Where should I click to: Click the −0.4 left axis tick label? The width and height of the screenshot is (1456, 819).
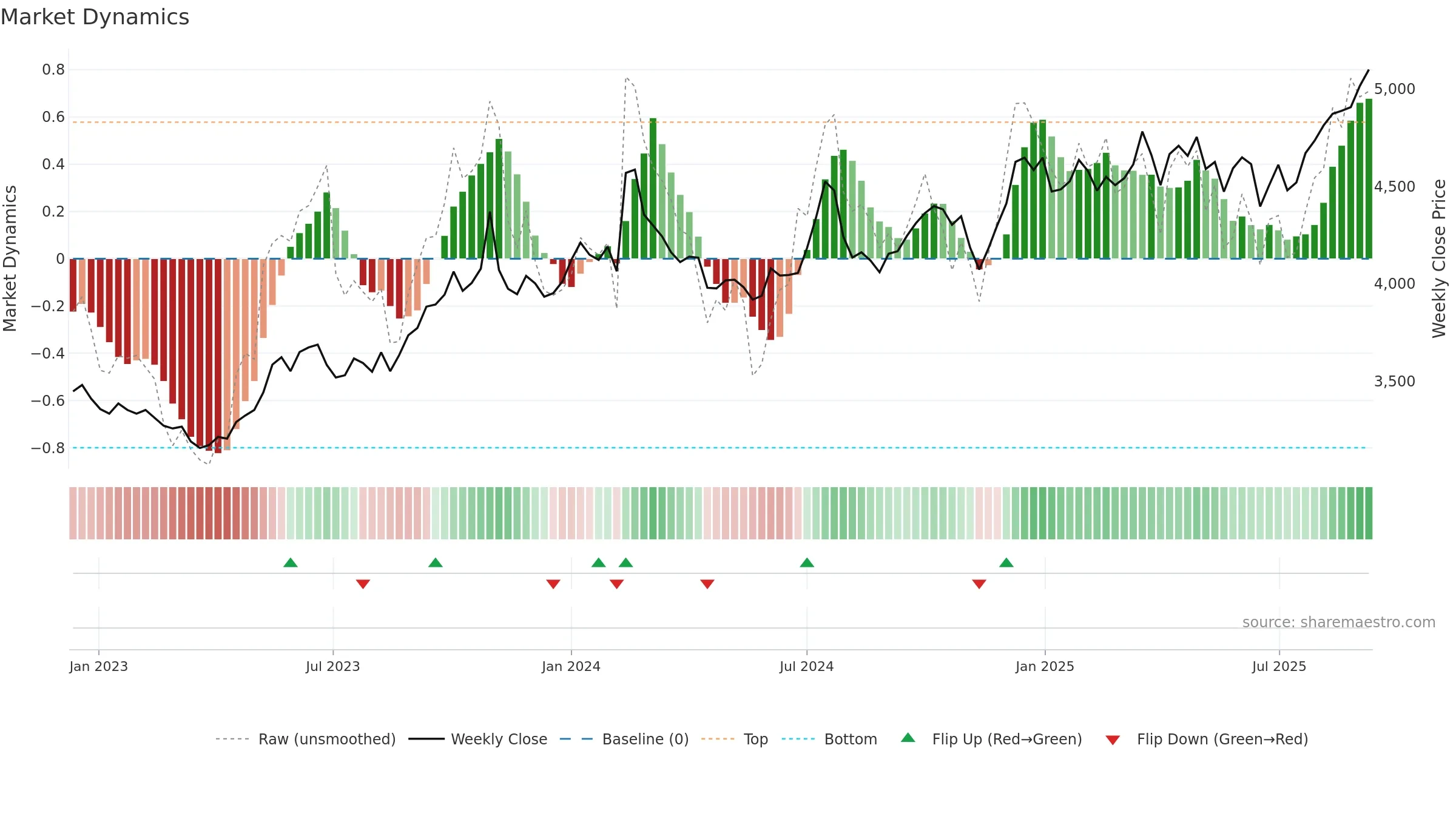pos(48,353)
